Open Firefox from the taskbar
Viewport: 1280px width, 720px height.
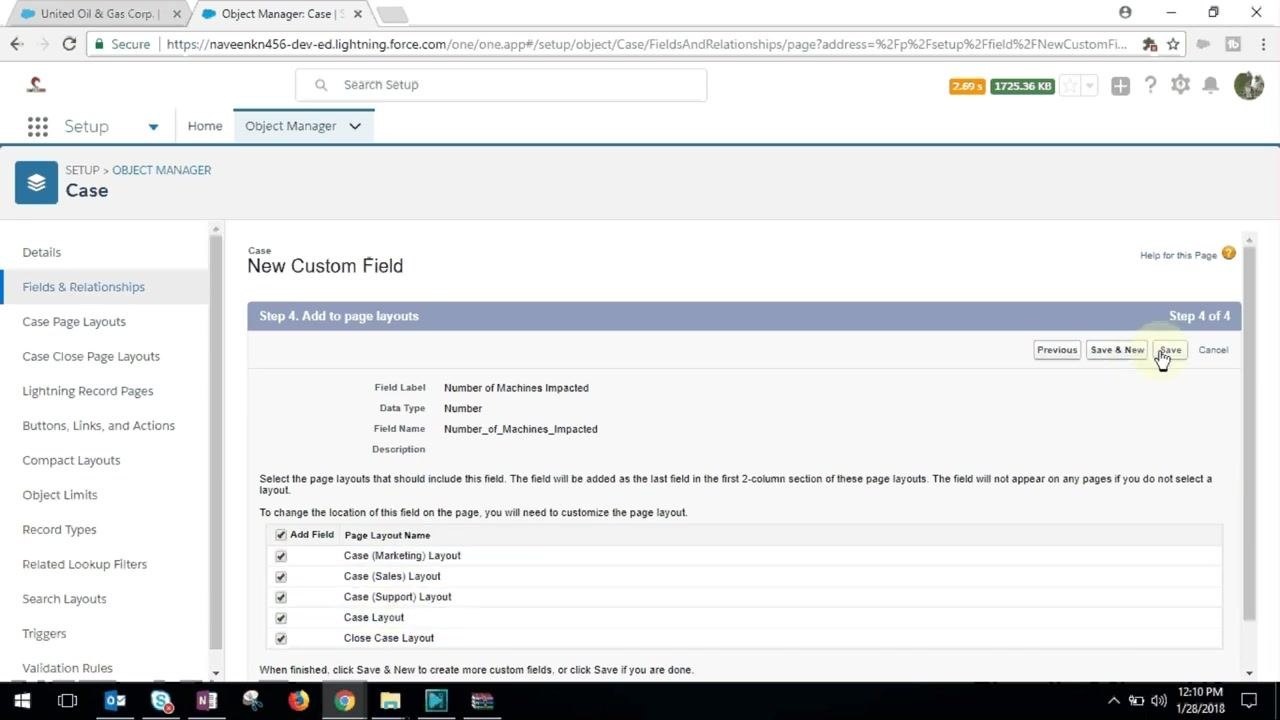[x=298, y=701]
